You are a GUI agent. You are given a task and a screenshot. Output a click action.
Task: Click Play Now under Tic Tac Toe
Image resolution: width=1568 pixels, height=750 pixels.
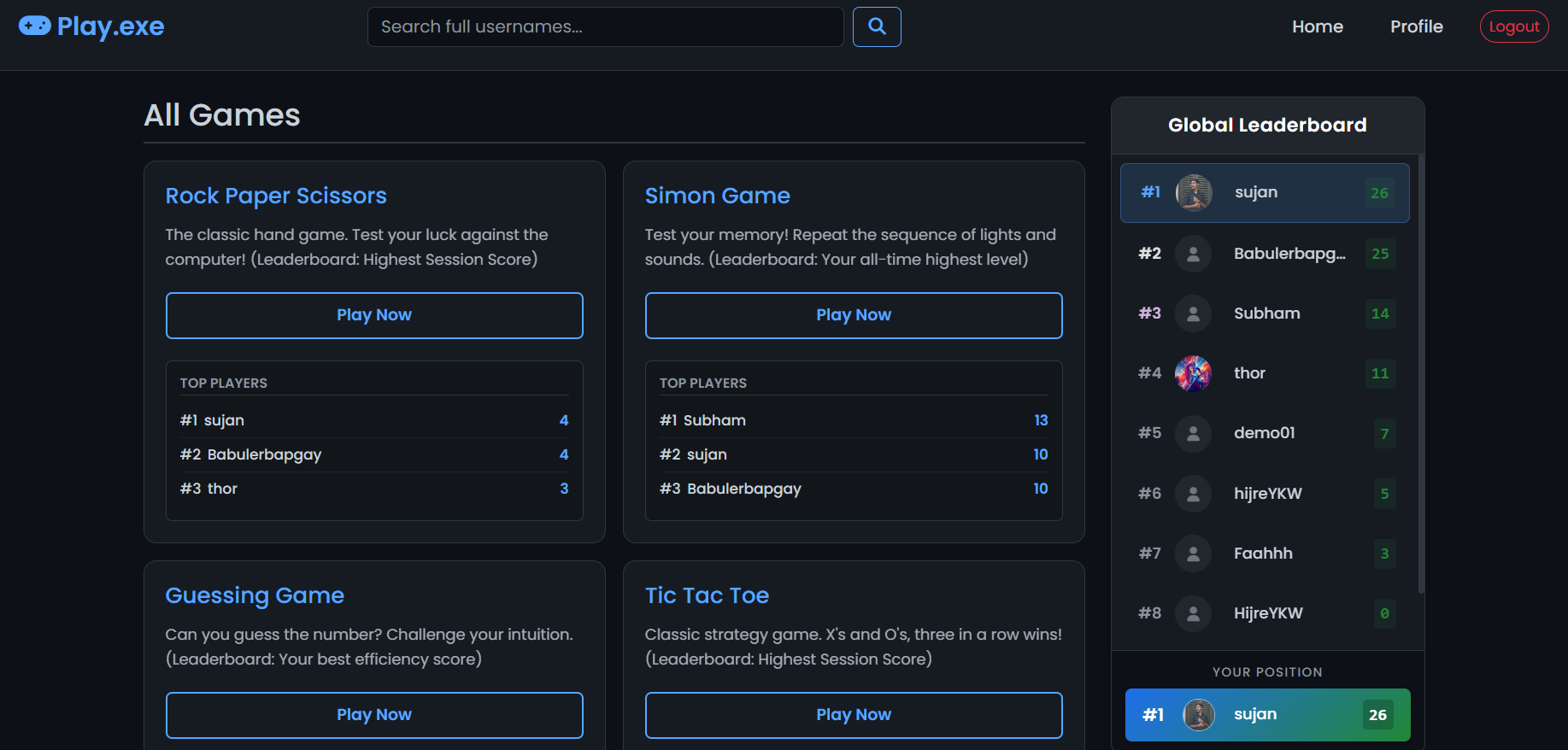pyautogui.click(x=853, y=715)
